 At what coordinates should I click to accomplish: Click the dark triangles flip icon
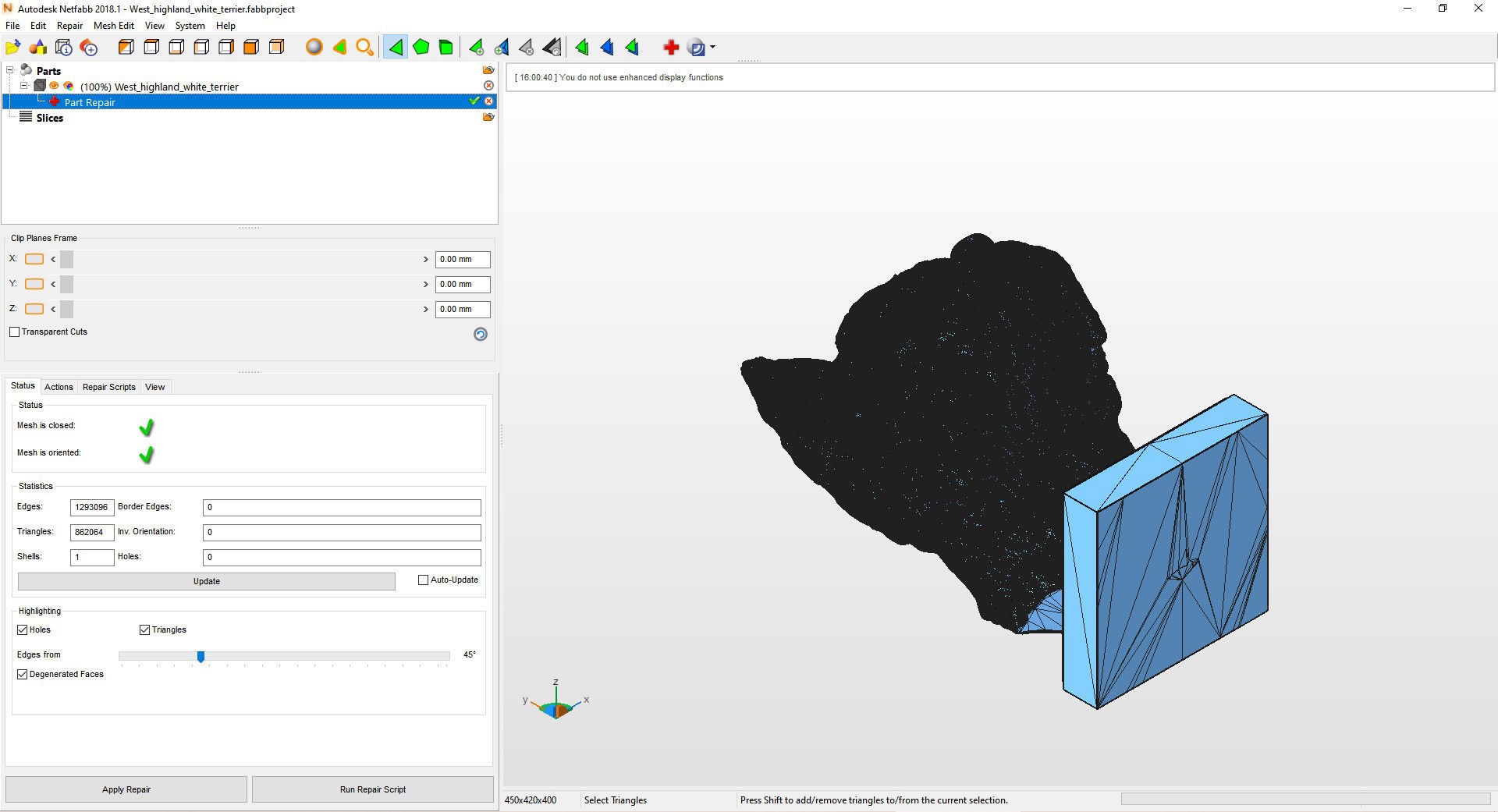coord(552,48)
